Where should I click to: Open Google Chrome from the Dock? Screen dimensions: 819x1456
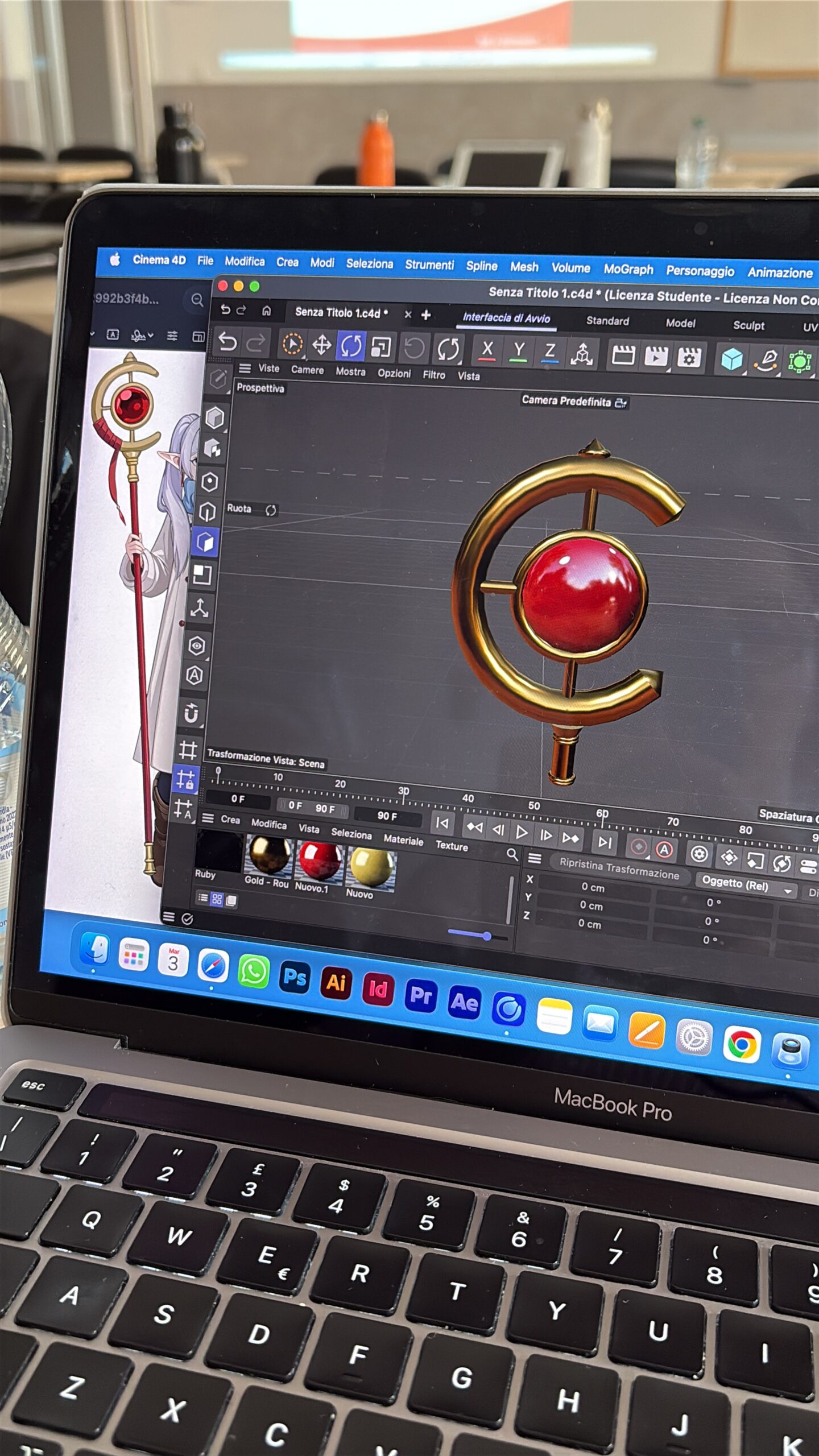point(742,1044)
